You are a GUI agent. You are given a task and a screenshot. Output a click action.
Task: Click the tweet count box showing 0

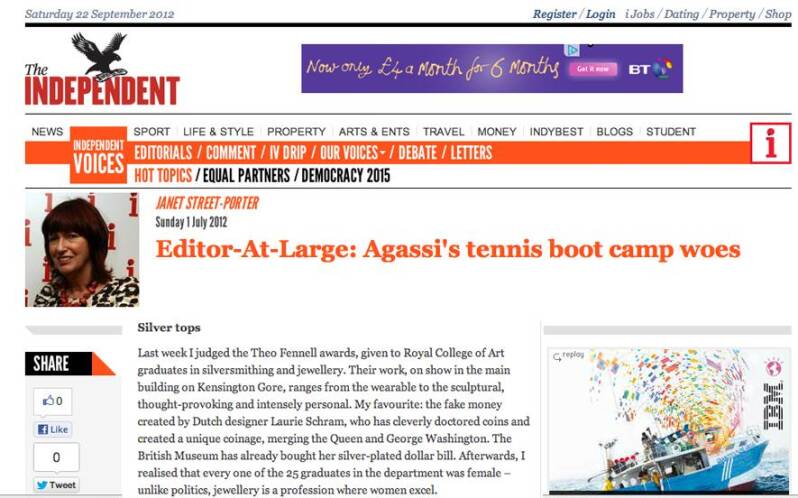(x=56, y=457)
